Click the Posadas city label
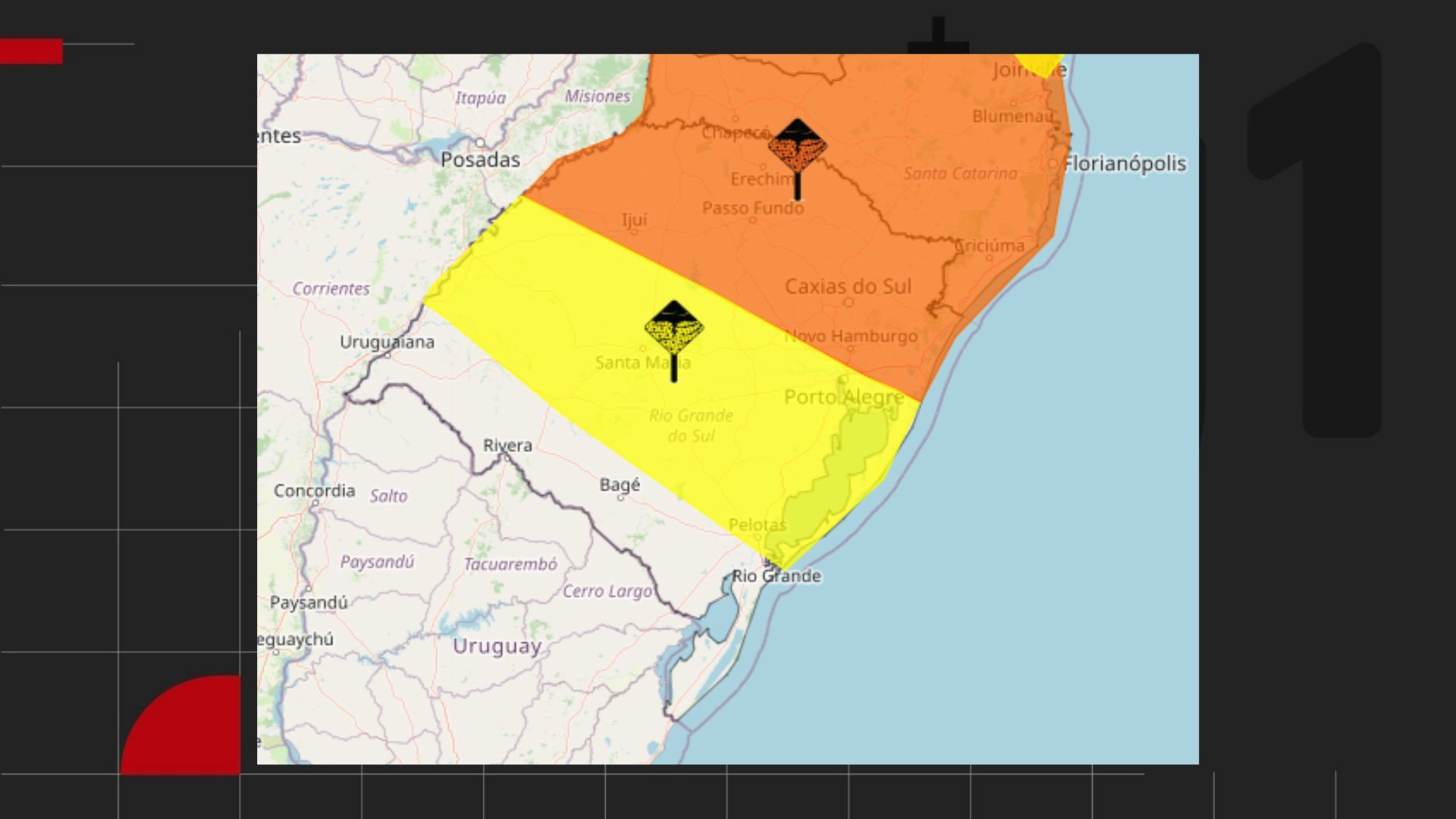1456x819 pixels. click(480, 160)
